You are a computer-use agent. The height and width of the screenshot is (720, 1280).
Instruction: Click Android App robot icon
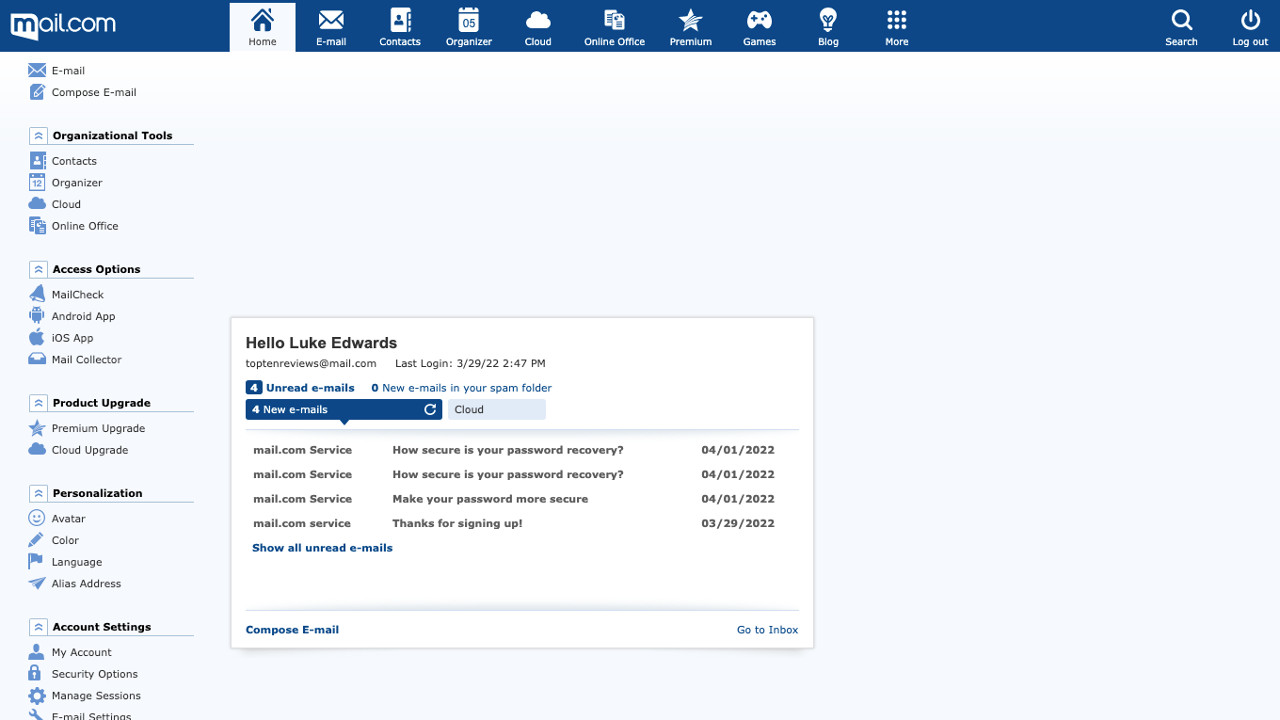click(x=37, y=316)
